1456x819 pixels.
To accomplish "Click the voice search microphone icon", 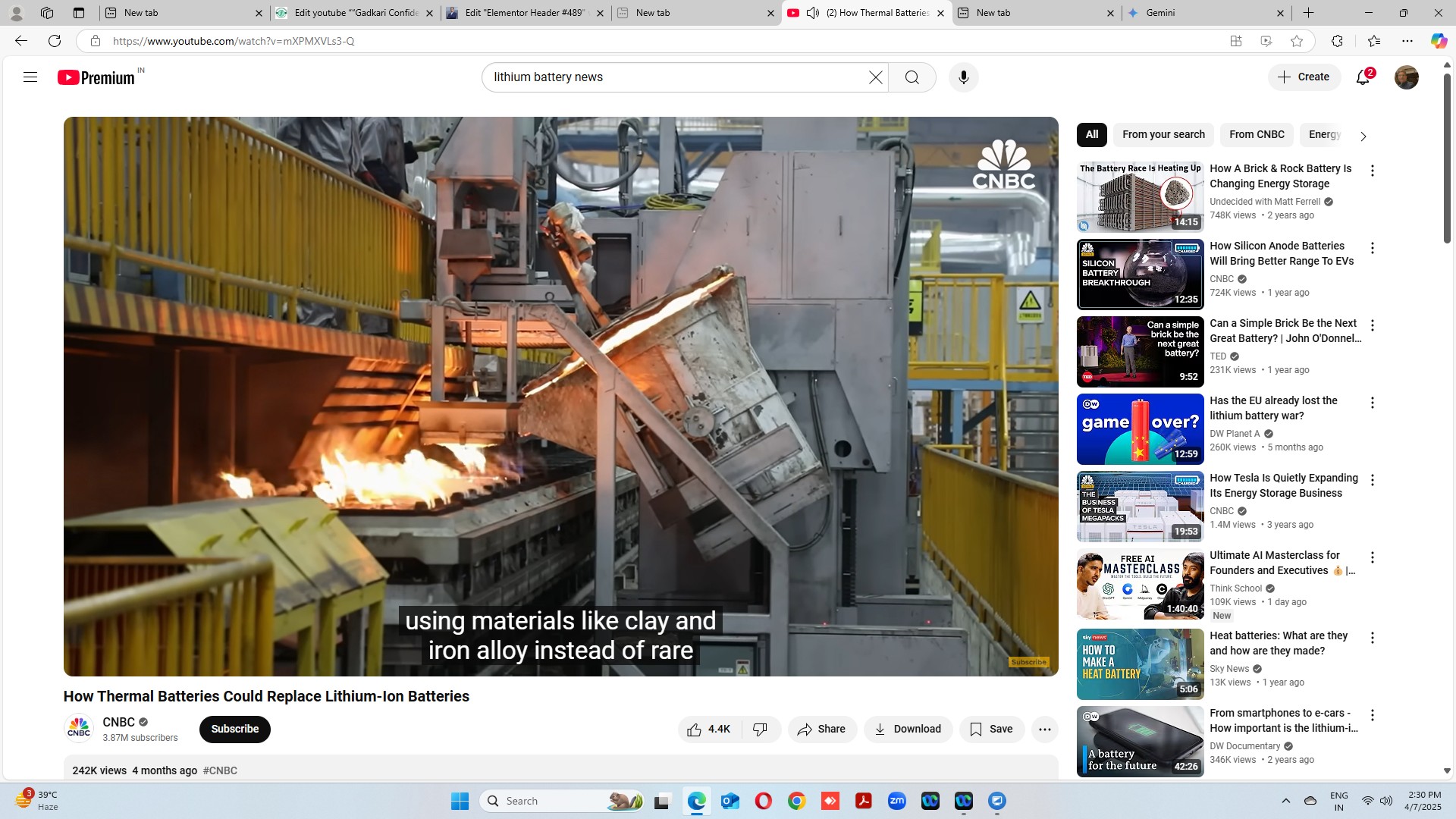I will pos(963,77).
